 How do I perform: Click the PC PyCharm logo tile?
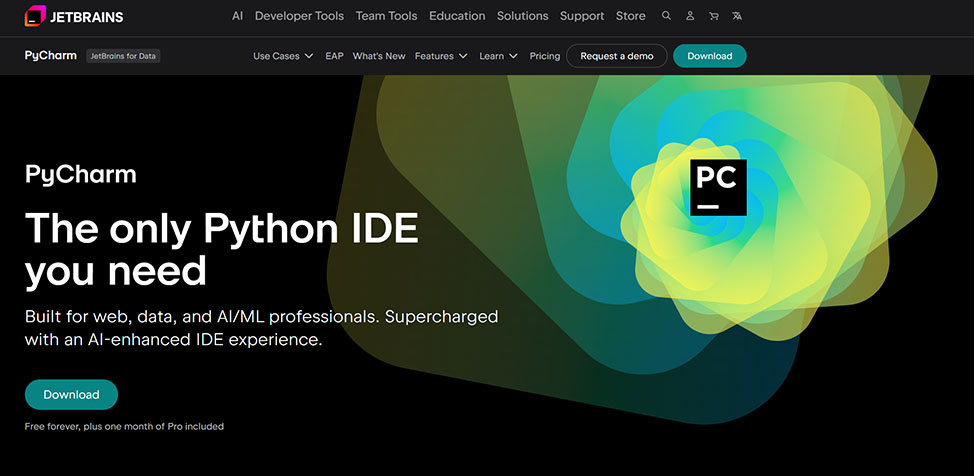point(718,187)
